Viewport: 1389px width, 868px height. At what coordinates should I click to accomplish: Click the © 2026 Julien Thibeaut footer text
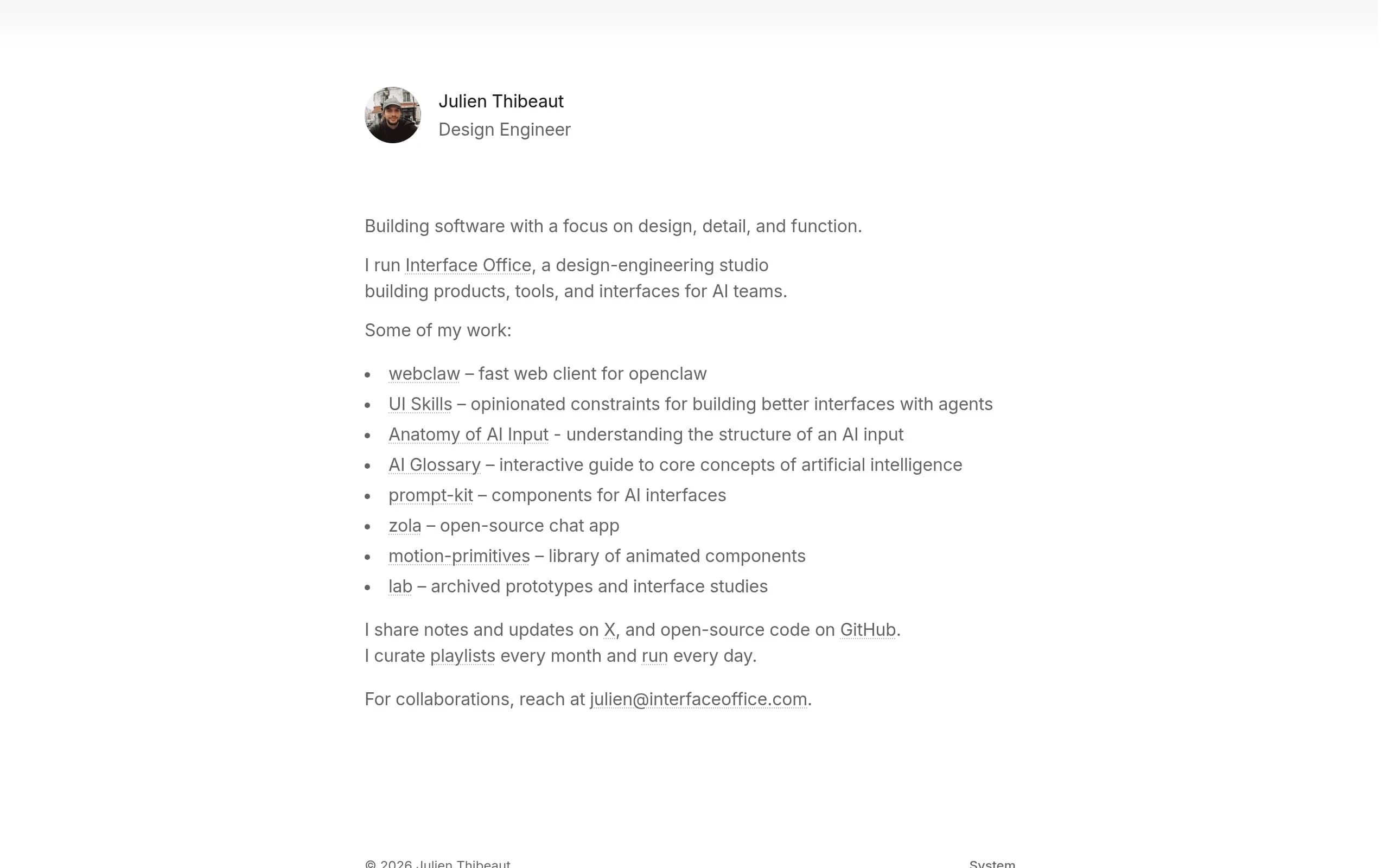click(437, 864)
